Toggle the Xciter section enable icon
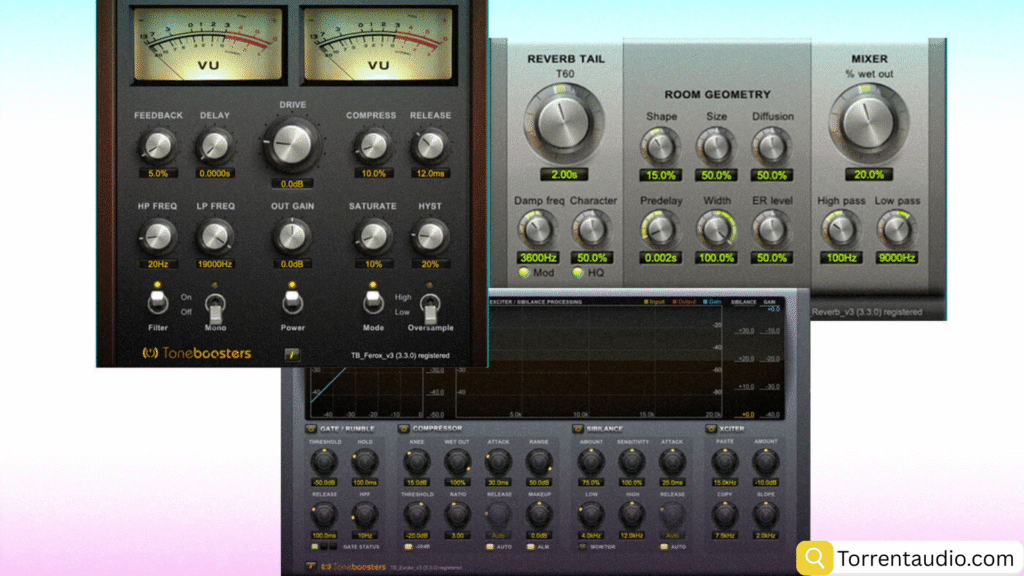This screenshot has height=576, width=1024. pyautogui.click(x=710, y=429)
